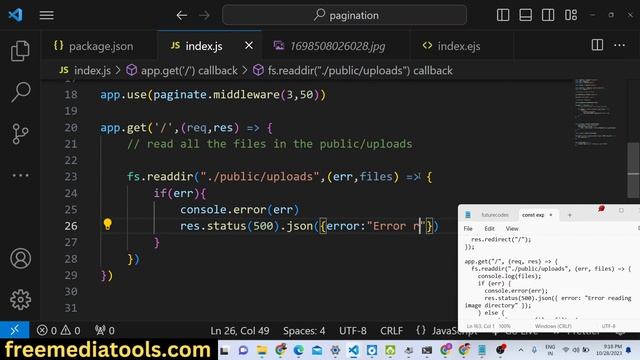Open Microsoft Edge from the taskbar
This screenshot has height=360, width=640.
pyautogui.click(x=299, y=350)
